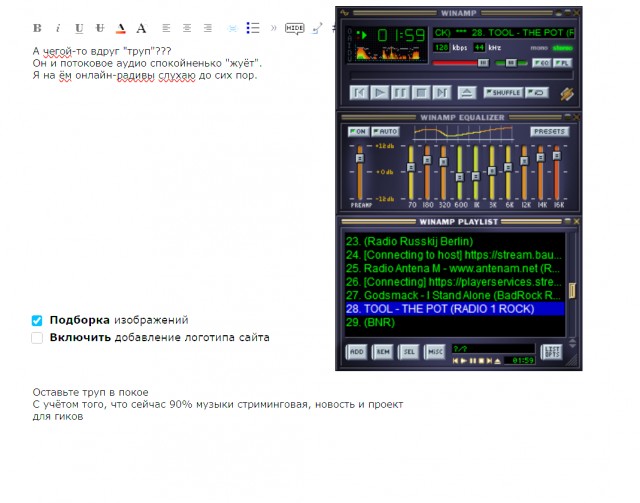Screen dimensions: 640x503
Task: Go to previous track in Winamp main window
Action: point(359,93)
